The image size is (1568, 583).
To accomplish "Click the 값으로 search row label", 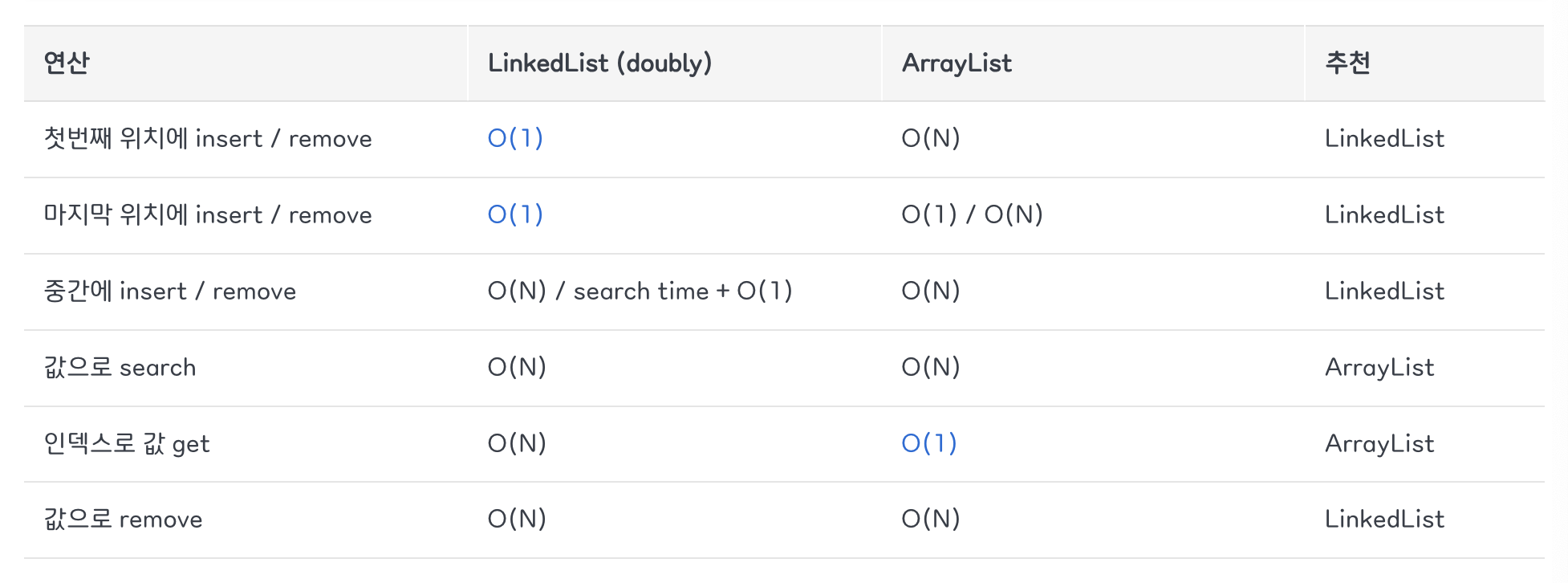I will click(120, 368).
